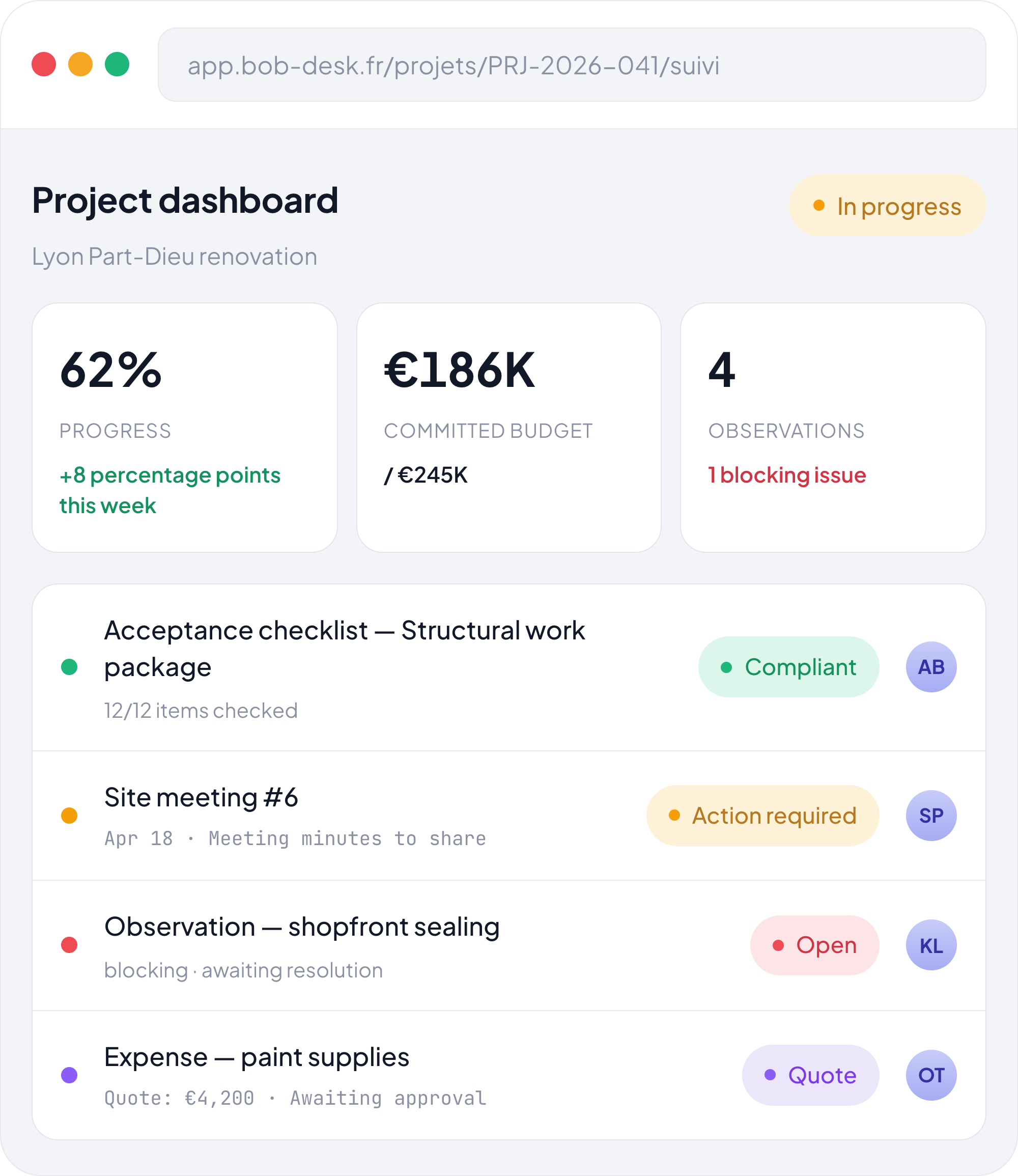
Task: Click orange status dot beside Site meeting #6
Action: (x=69, y=816)
